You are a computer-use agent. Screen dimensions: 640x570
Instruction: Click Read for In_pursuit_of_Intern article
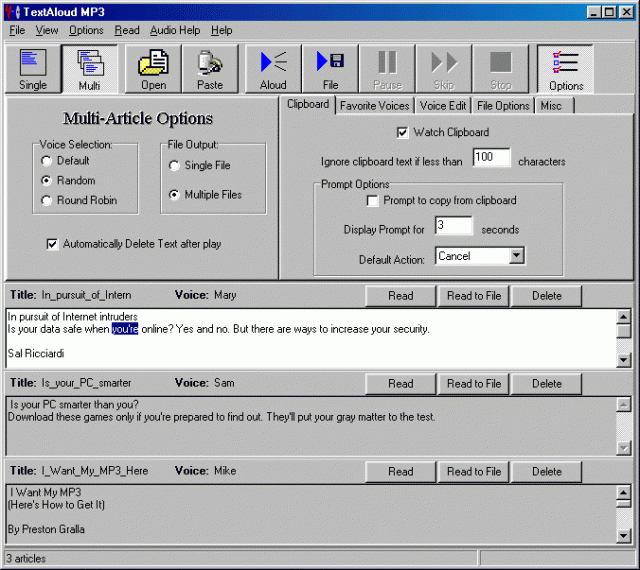click(400, 296)
